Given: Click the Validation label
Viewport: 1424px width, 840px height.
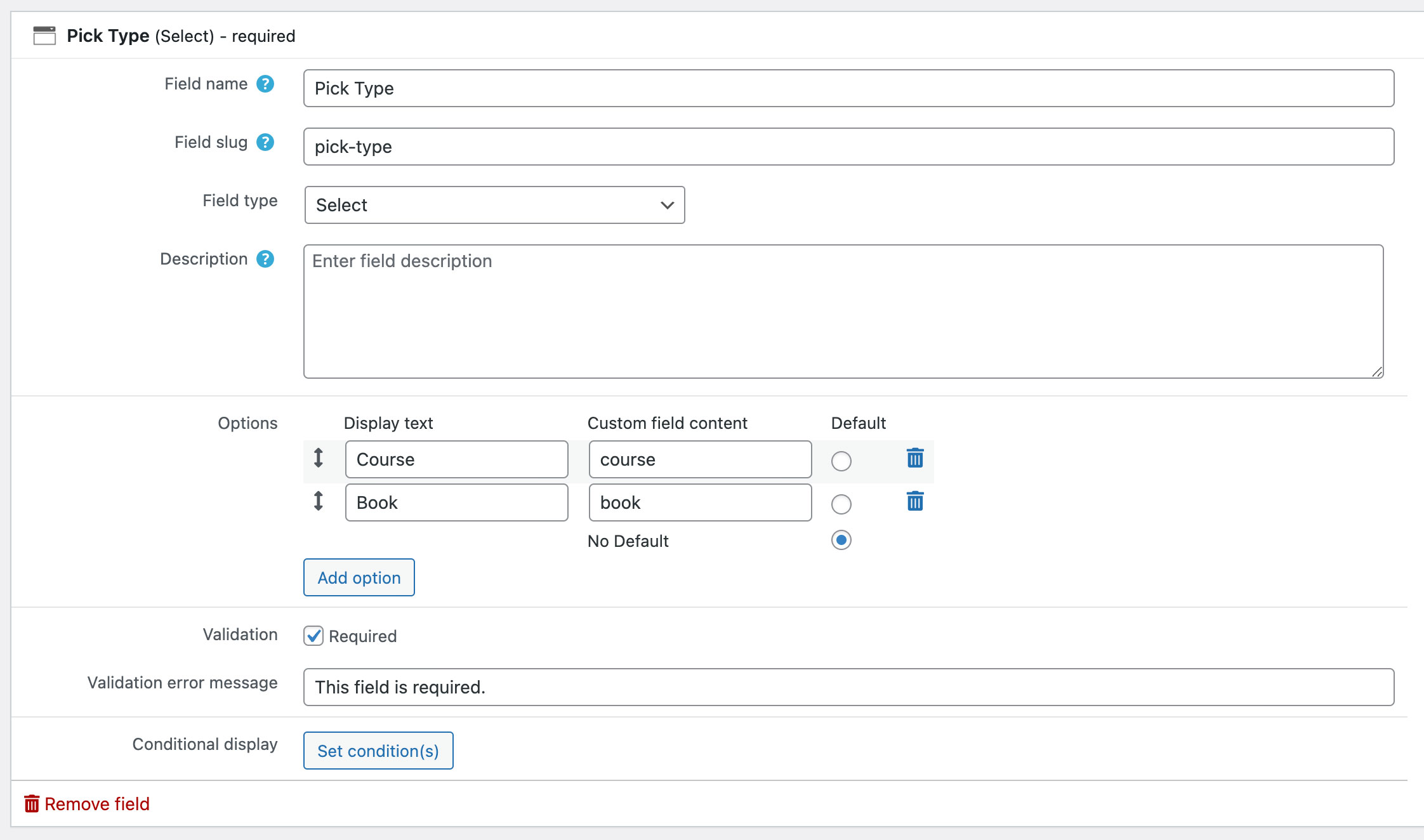Looking at the screenshot, I should pos(241,634).
